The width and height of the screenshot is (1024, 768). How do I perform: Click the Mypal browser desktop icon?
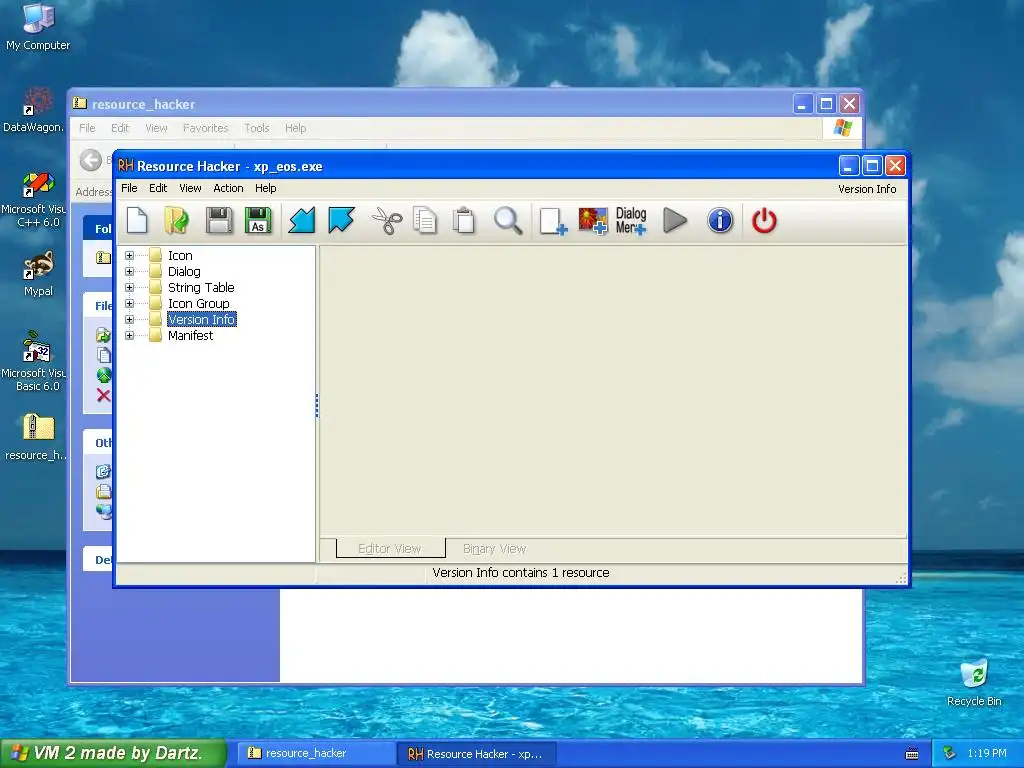click(x=39, y=273)
